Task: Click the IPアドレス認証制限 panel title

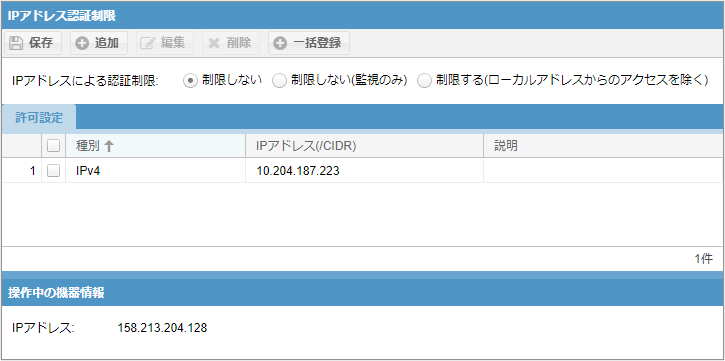Action: pos(61,16)
